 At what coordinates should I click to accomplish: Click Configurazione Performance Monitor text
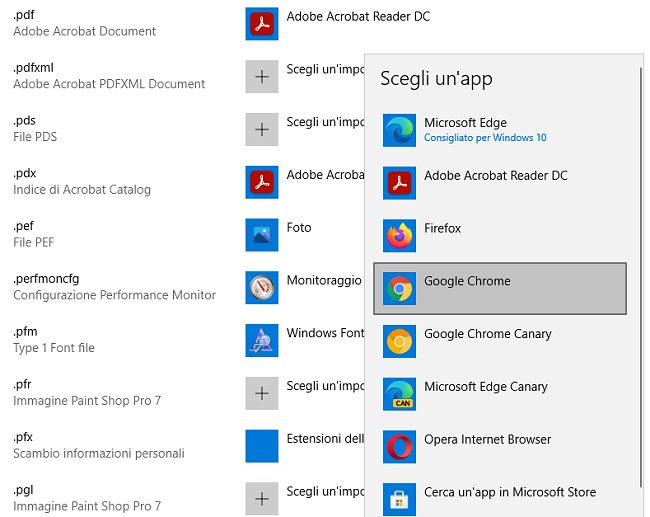(114, 295)
